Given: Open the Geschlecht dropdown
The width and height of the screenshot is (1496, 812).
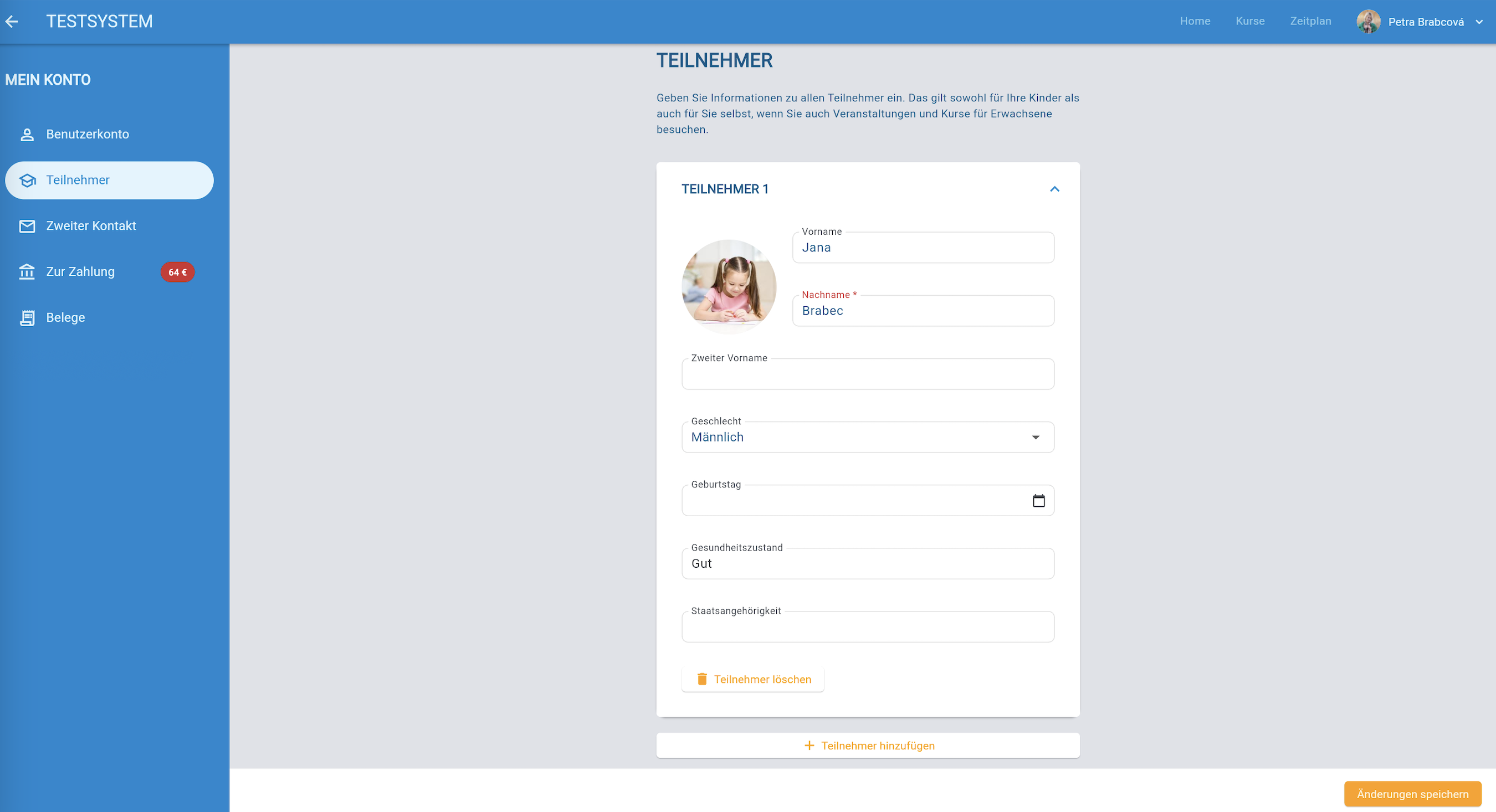Looking at the screenshot, I should 868,437.
